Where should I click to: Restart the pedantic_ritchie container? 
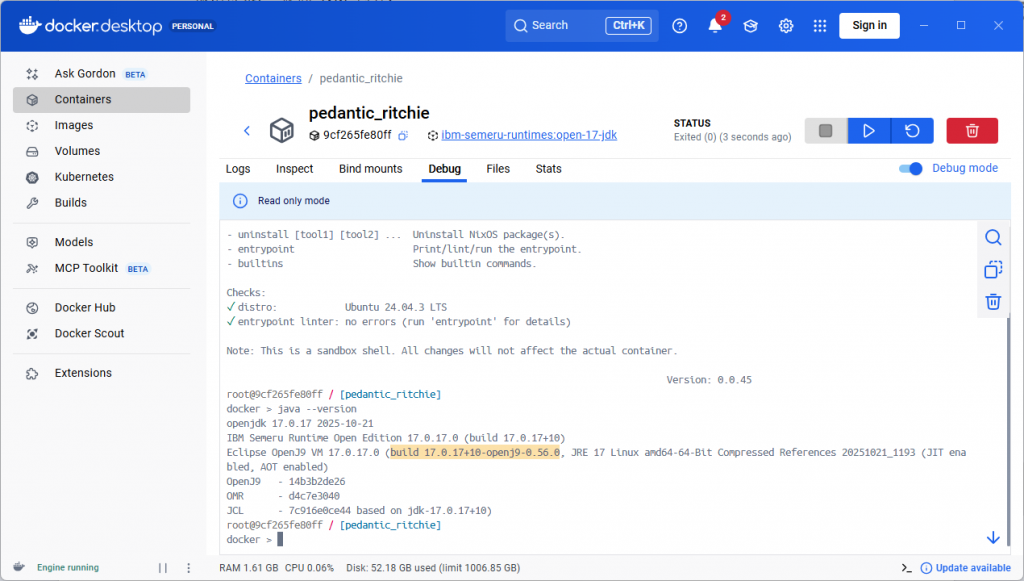coord(912,131)
